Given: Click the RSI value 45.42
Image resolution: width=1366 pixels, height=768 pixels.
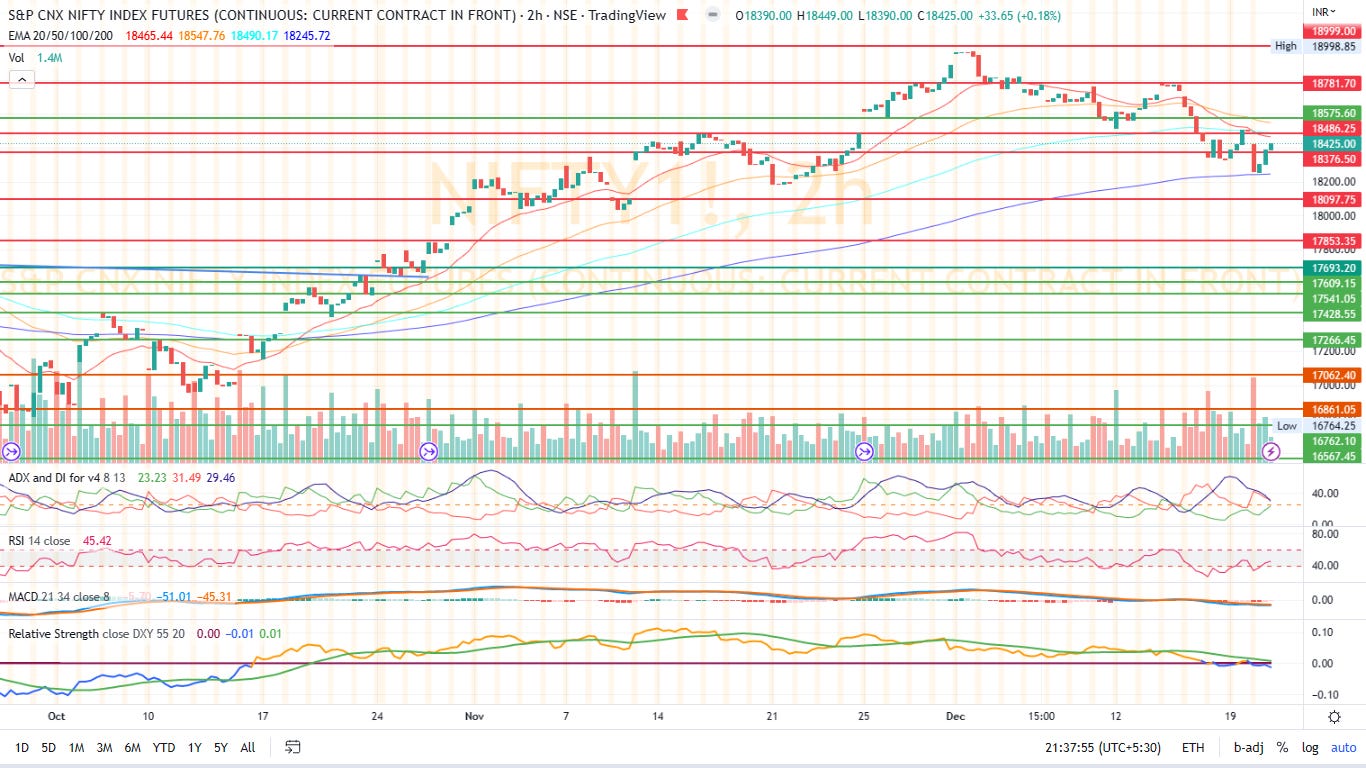Looking at the screenshot, I should pos(96,542).
